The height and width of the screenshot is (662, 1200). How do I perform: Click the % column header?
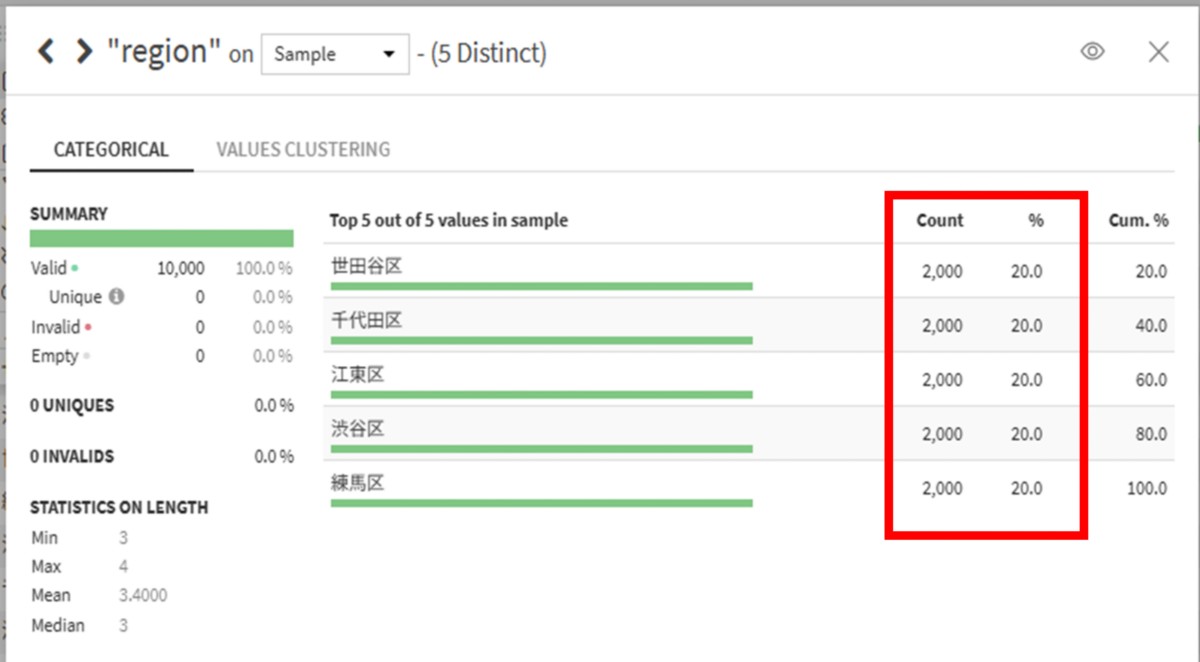1035,220
